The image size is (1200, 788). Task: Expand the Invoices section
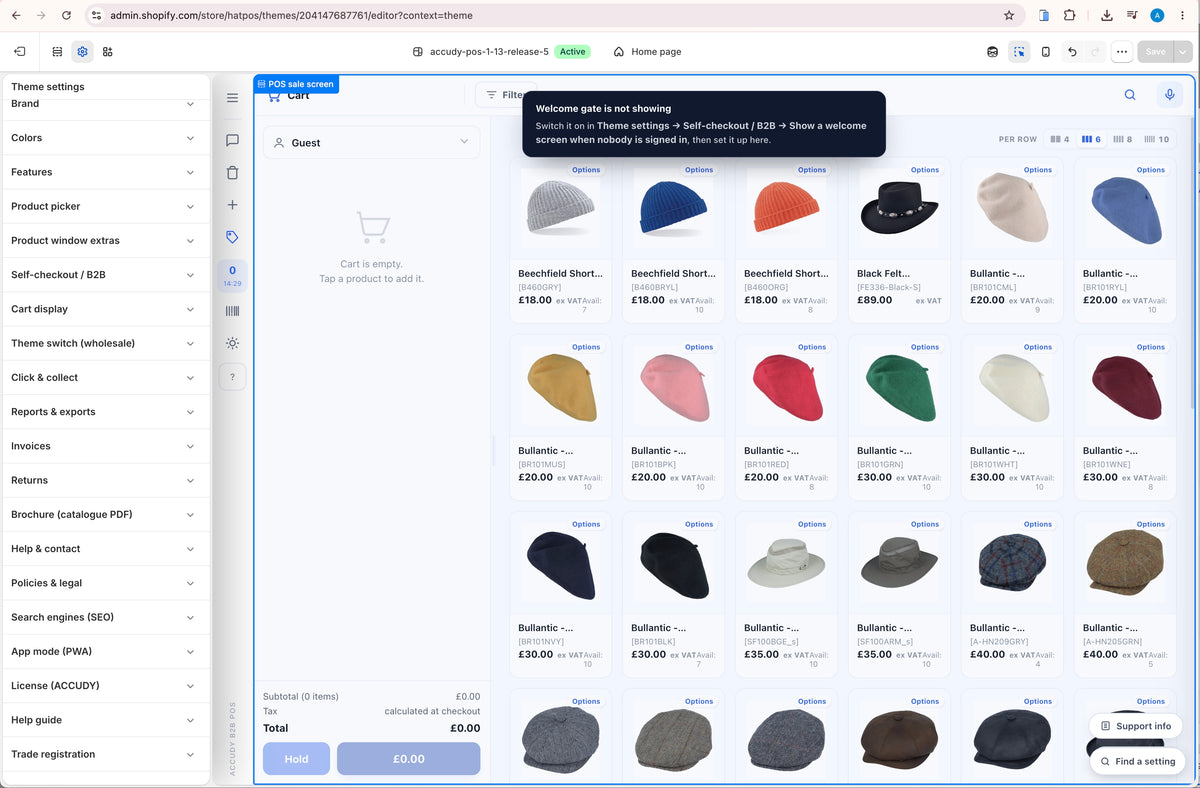[x=105, y=446]
